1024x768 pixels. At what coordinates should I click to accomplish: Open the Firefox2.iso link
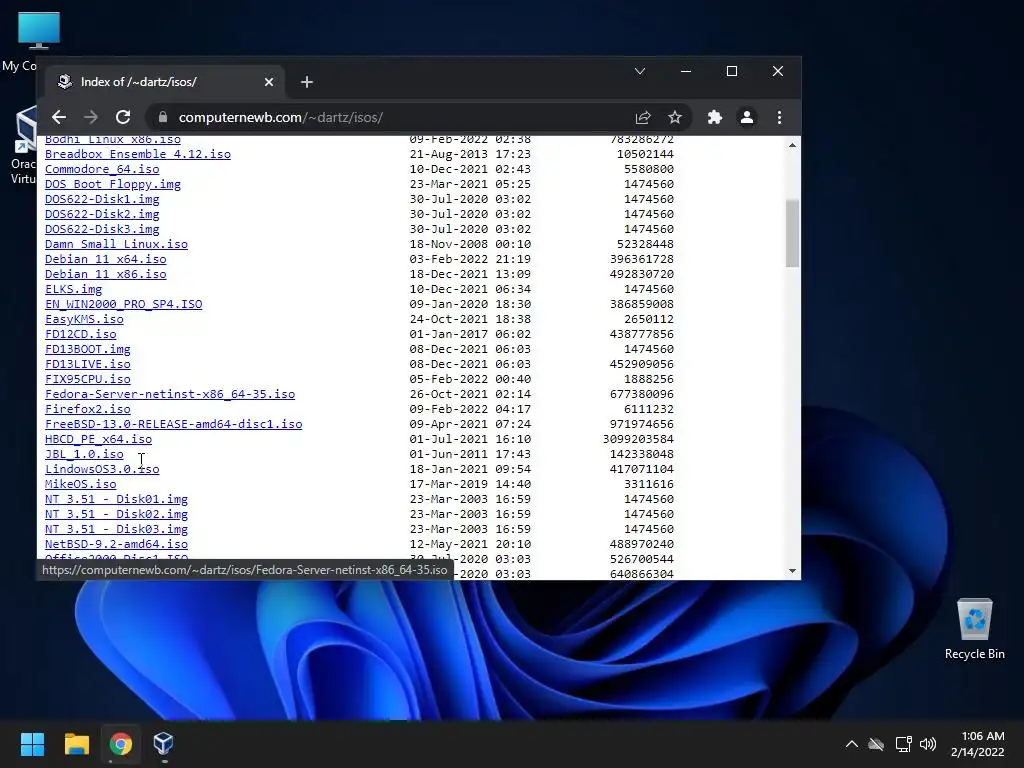[x=88, y=409]
